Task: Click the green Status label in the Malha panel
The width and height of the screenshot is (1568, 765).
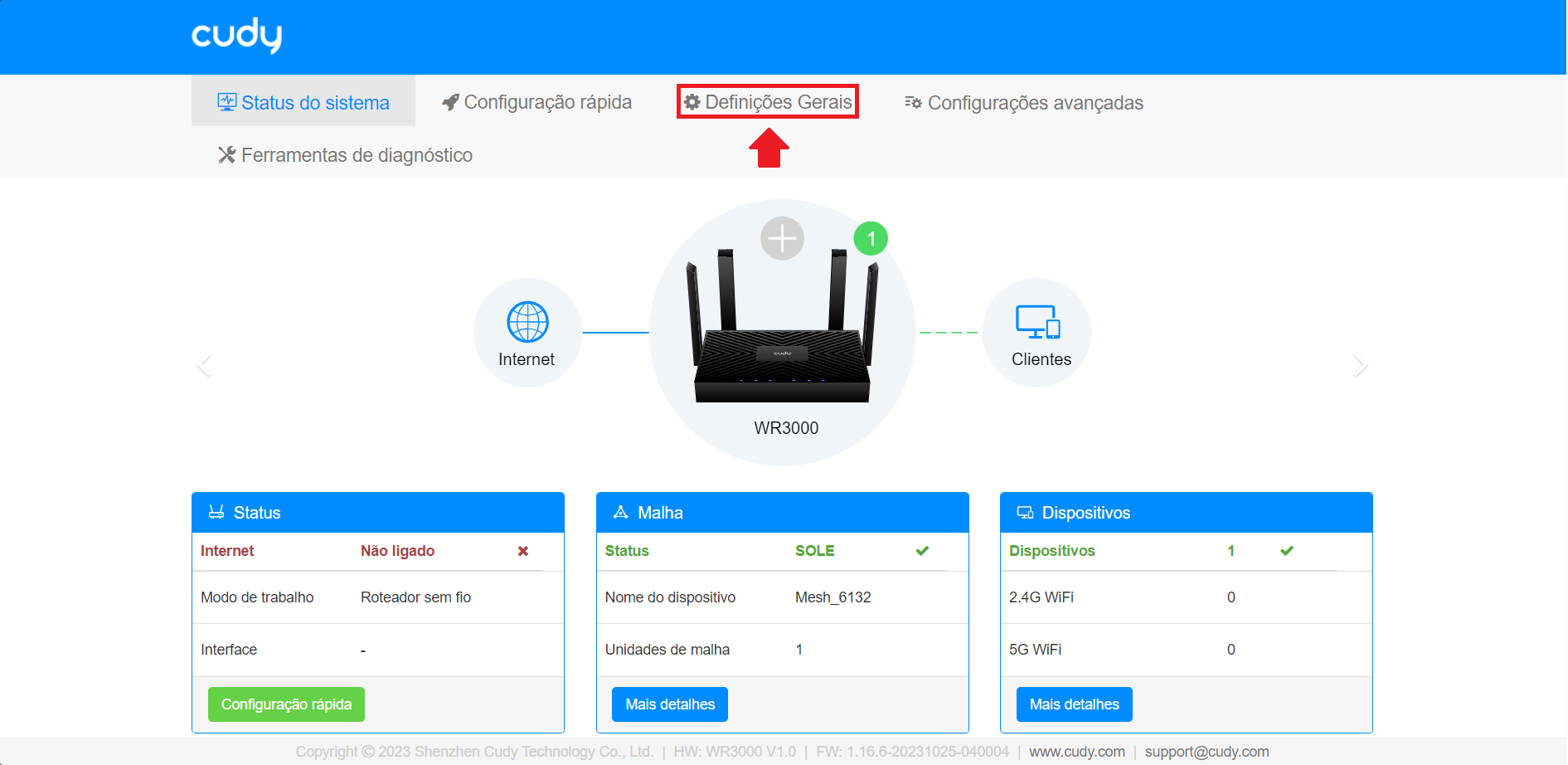Action: point(627,551)
